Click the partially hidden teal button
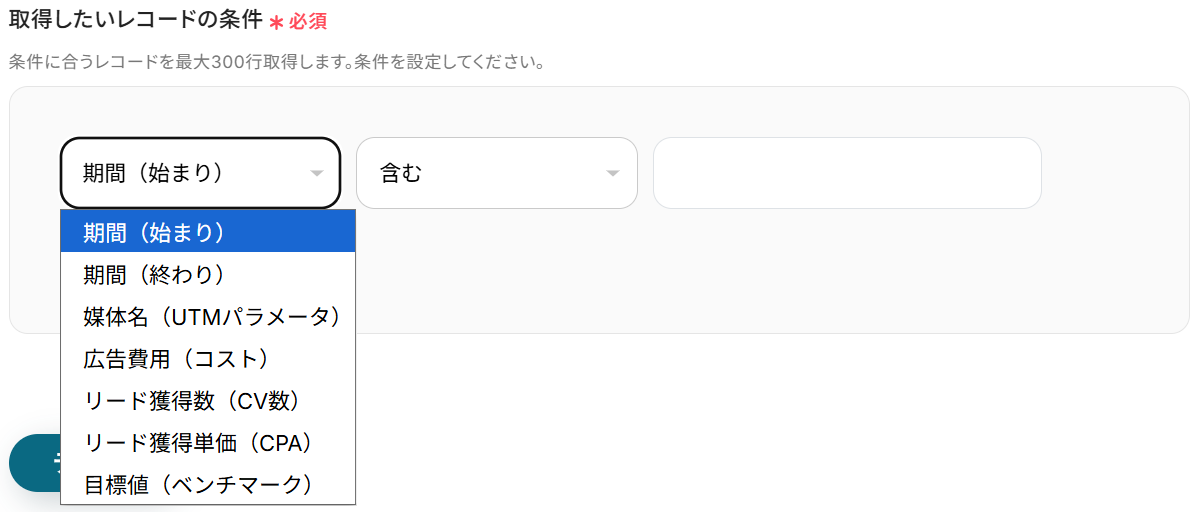The image size is (1197, 512). 34,463
